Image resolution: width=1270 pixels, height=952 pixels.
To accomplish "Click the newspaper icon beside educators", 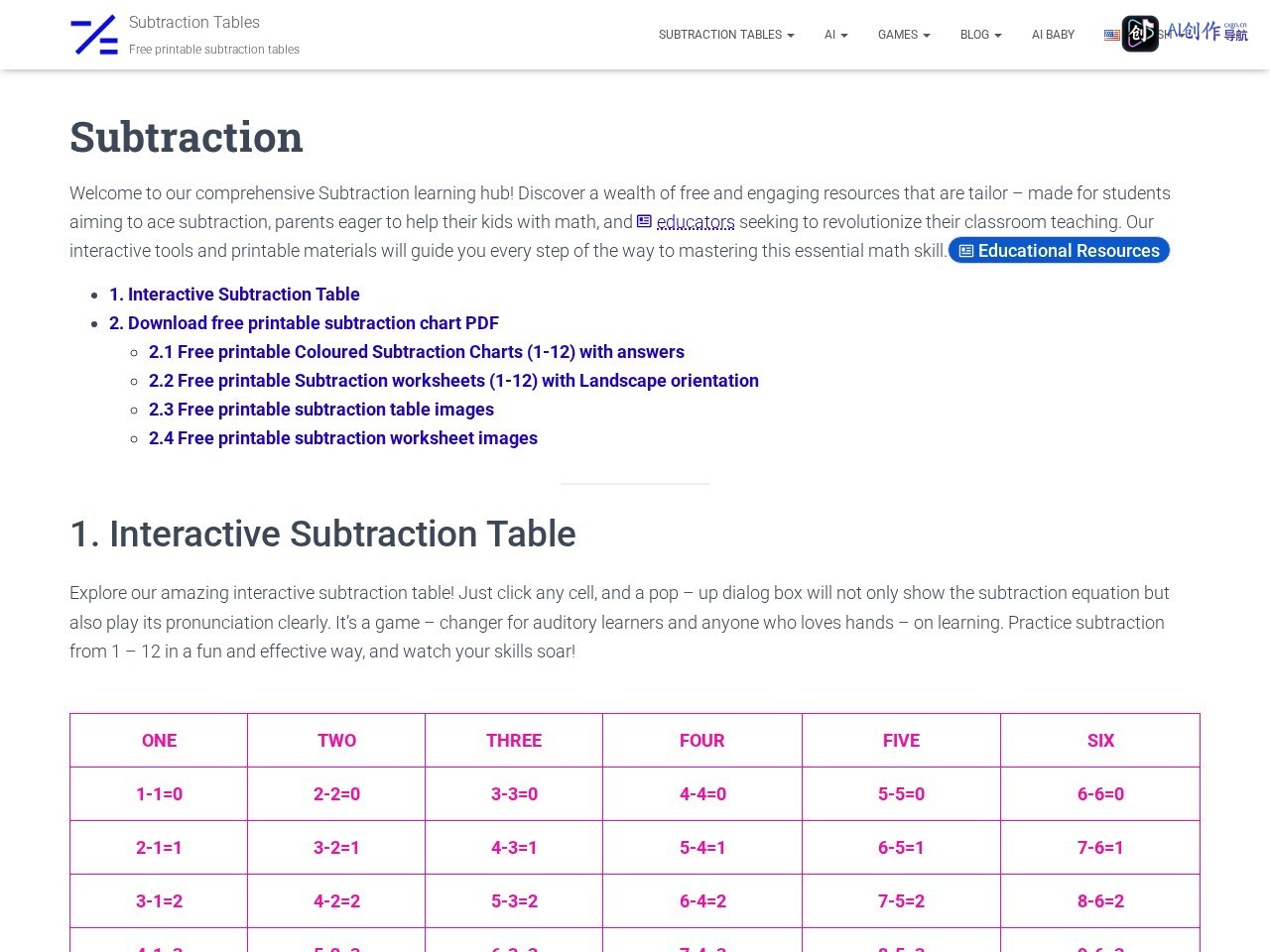I will click(x=645, y=222).
